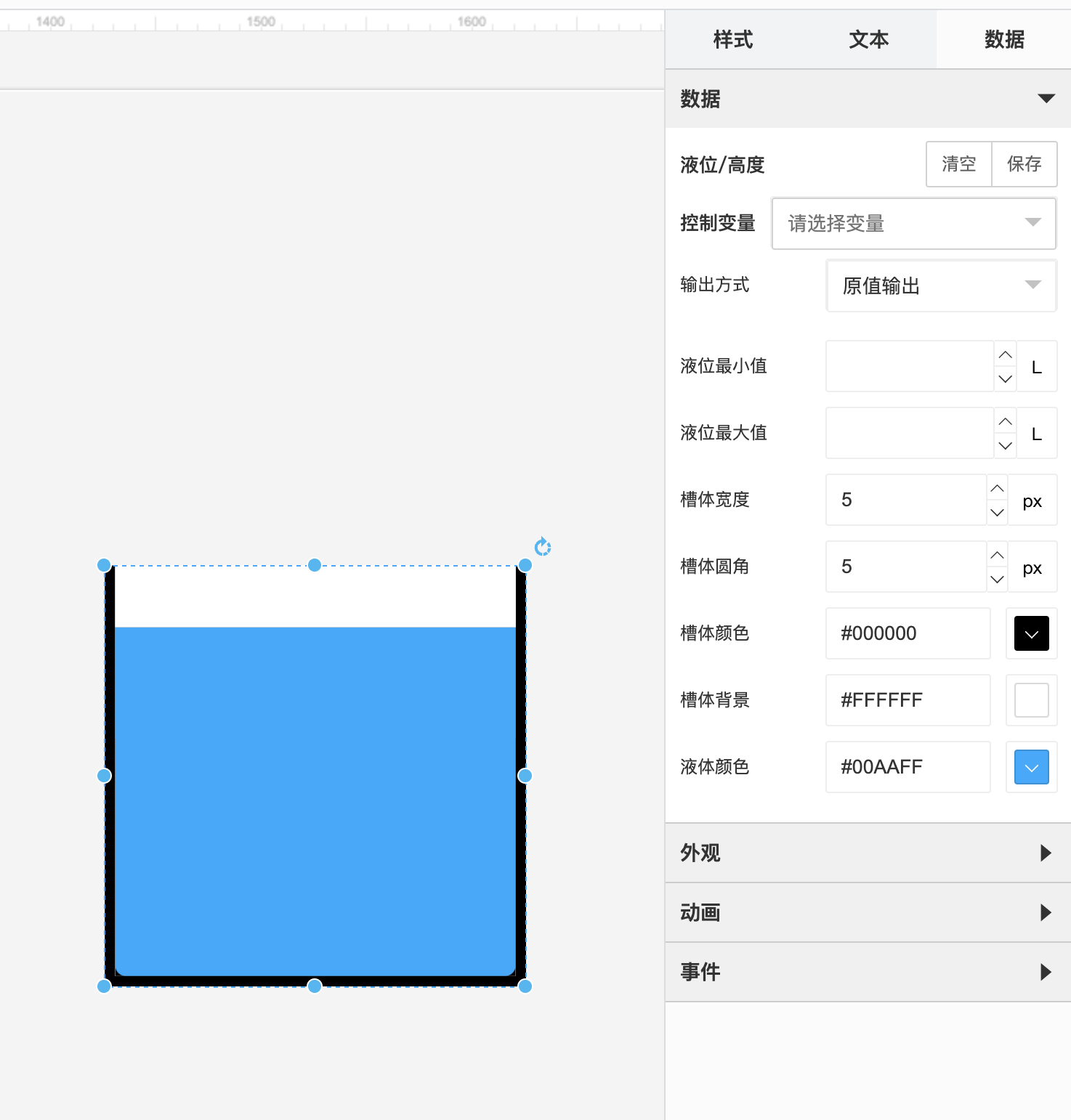Click the top-center resize handle of tank
This screenshot has width=1071, height=1120.
315,565
